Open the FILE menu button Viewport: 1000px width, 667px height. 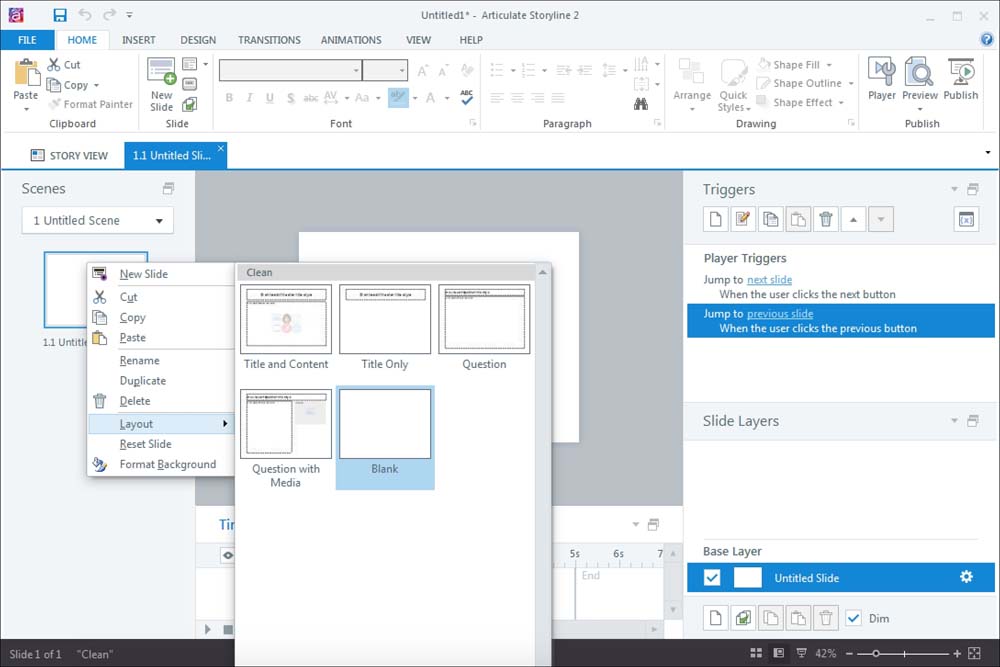coord(27,40)
